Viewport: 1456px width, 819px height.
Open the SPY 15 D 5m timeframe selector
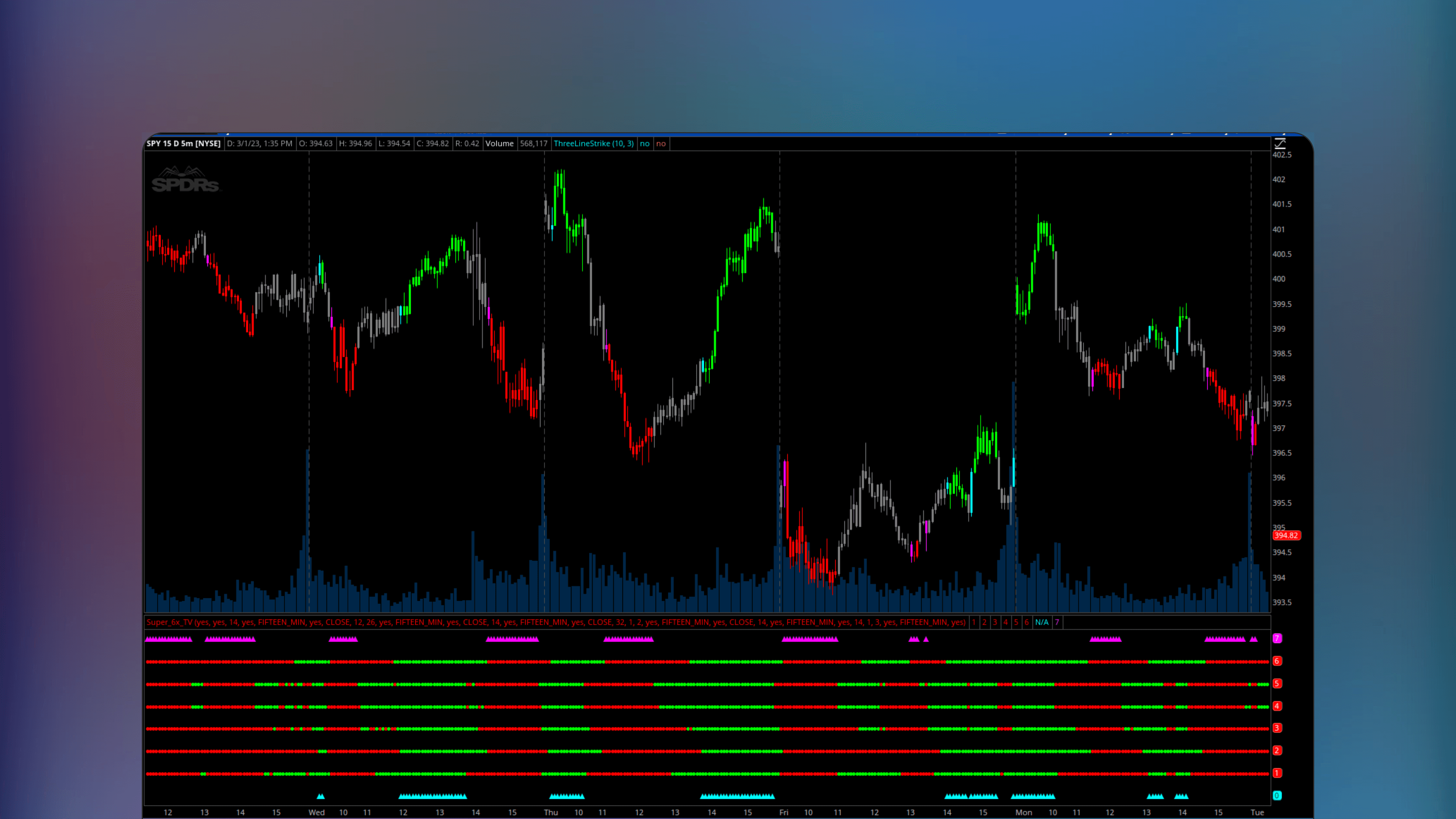pos(184,143)
